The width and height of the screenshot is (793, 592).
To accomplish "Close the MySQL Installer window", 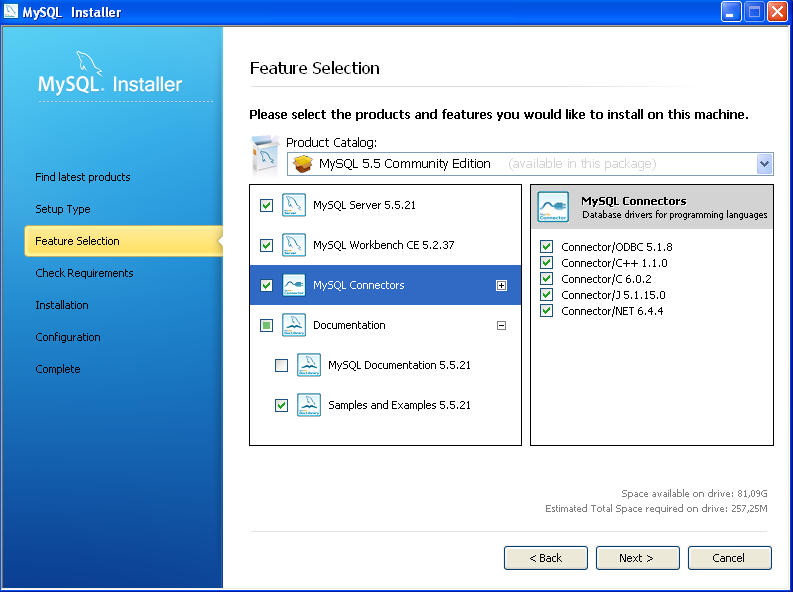I will tap(777, 12).
